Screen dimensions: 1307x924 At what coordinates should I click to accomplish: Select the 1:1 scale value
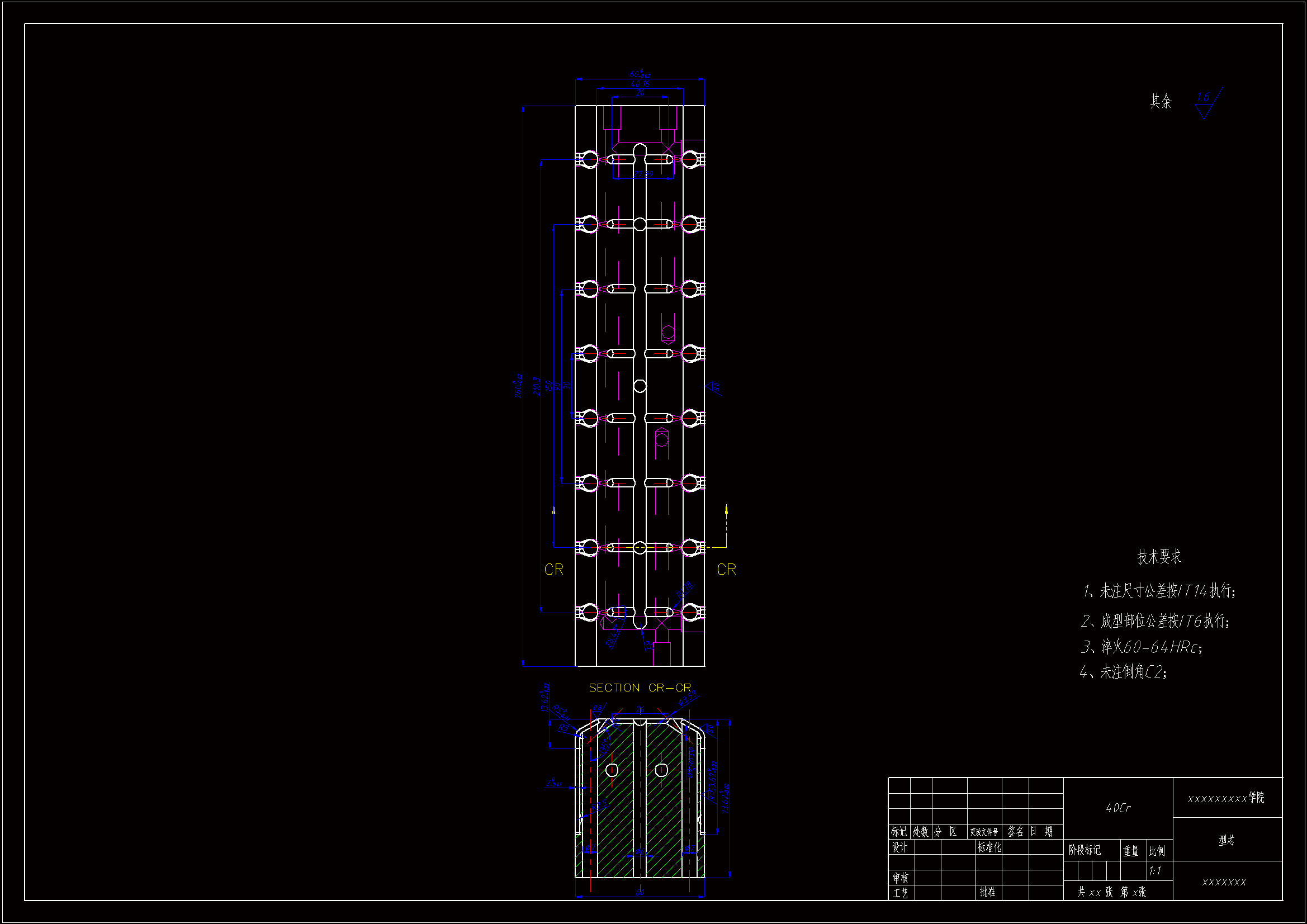tap(1155, 871)
